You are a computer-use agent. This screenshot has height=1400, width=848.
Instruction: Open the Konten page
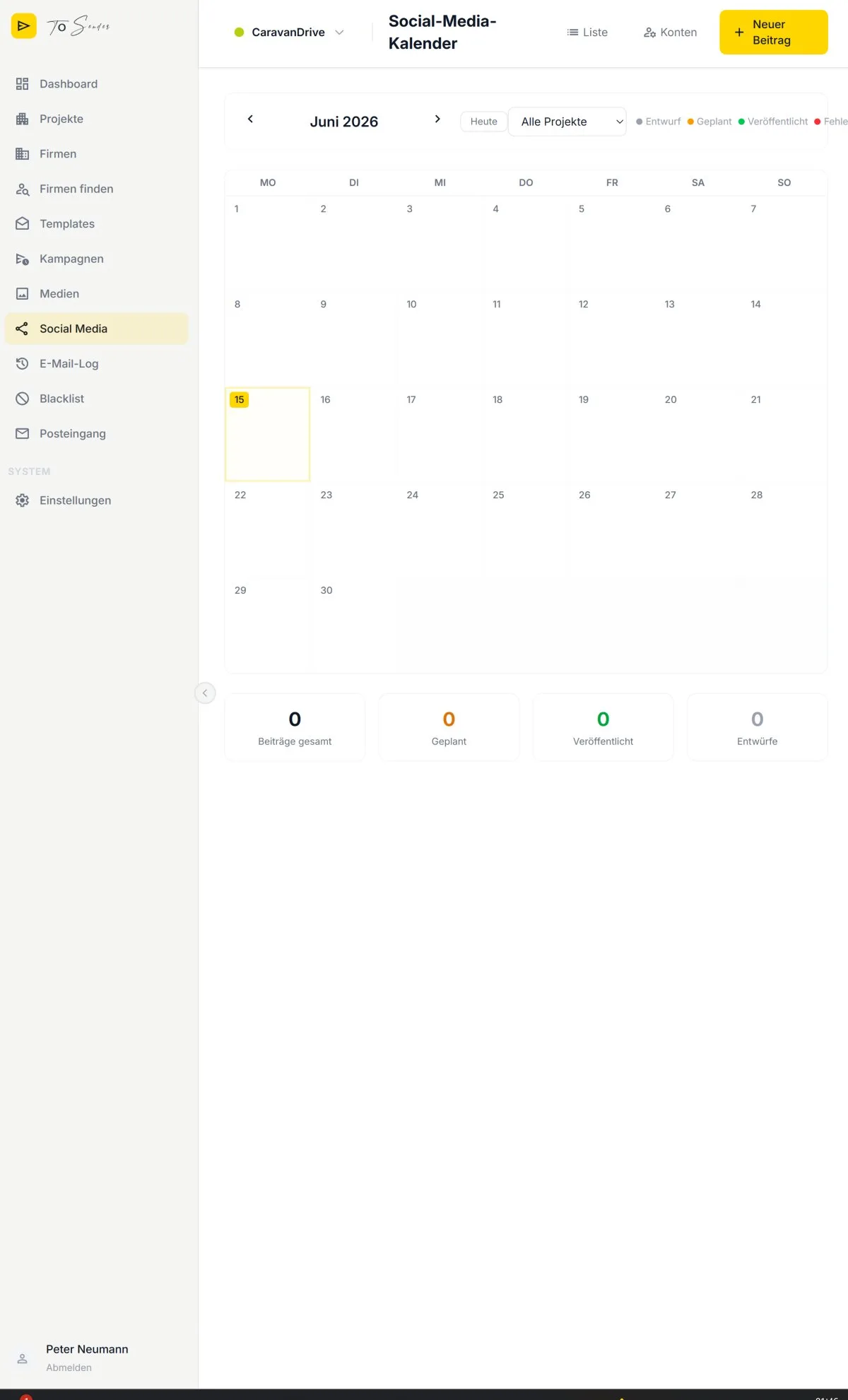670,33
